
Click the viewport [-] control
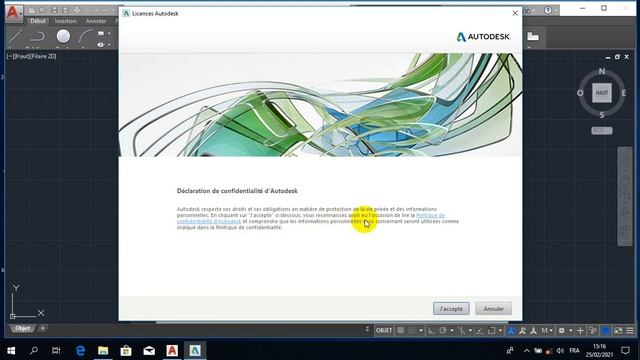(x=10, y=56)
